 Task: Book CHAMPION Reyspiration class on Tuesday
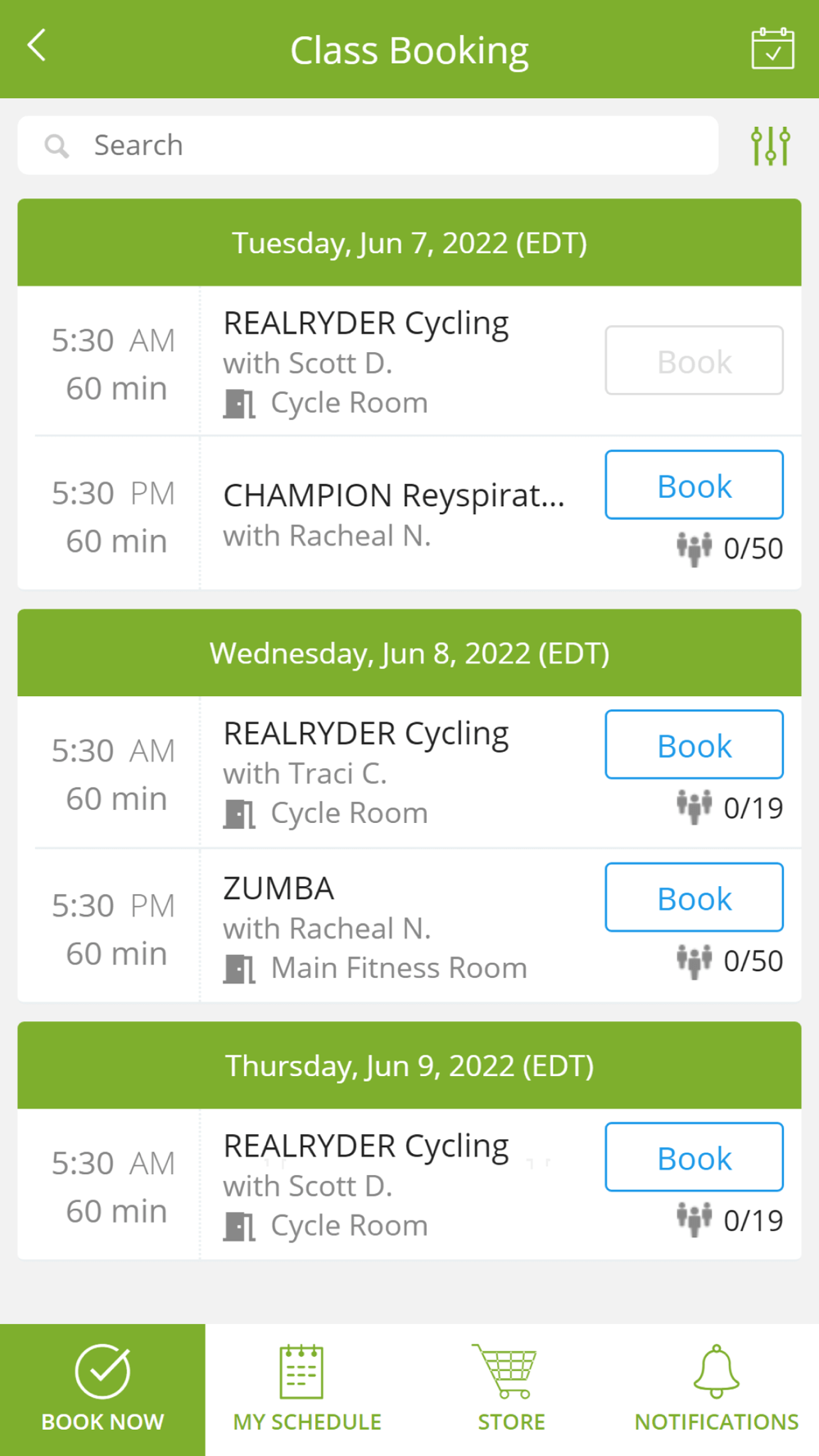[694, 485]
